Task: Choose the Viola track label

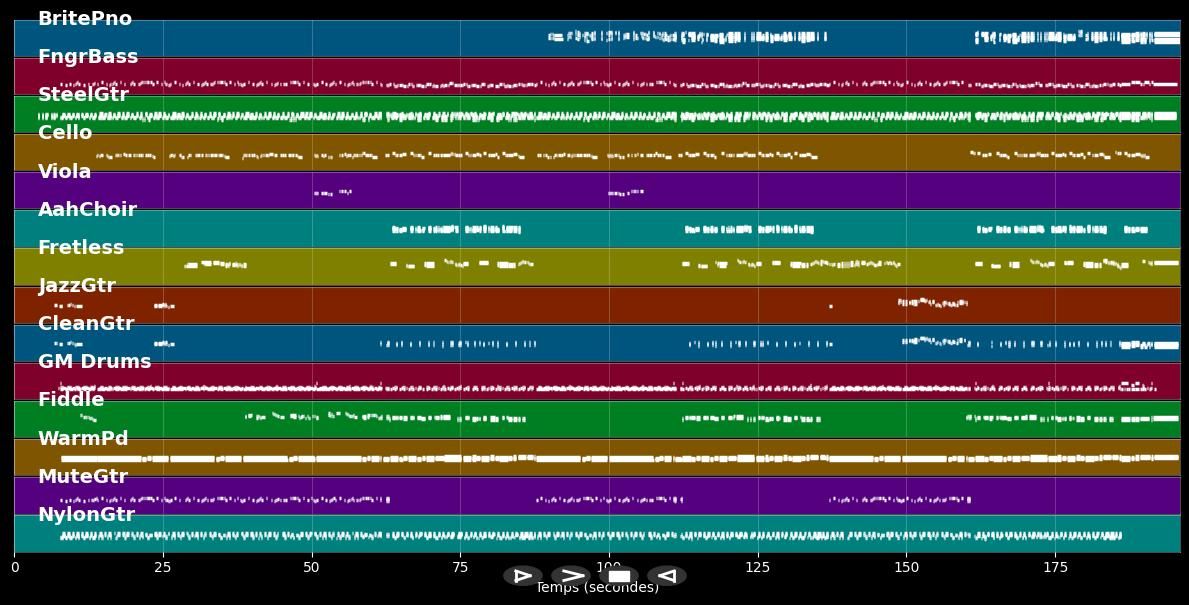Action: pyautogui.click(x=65, y=172)
